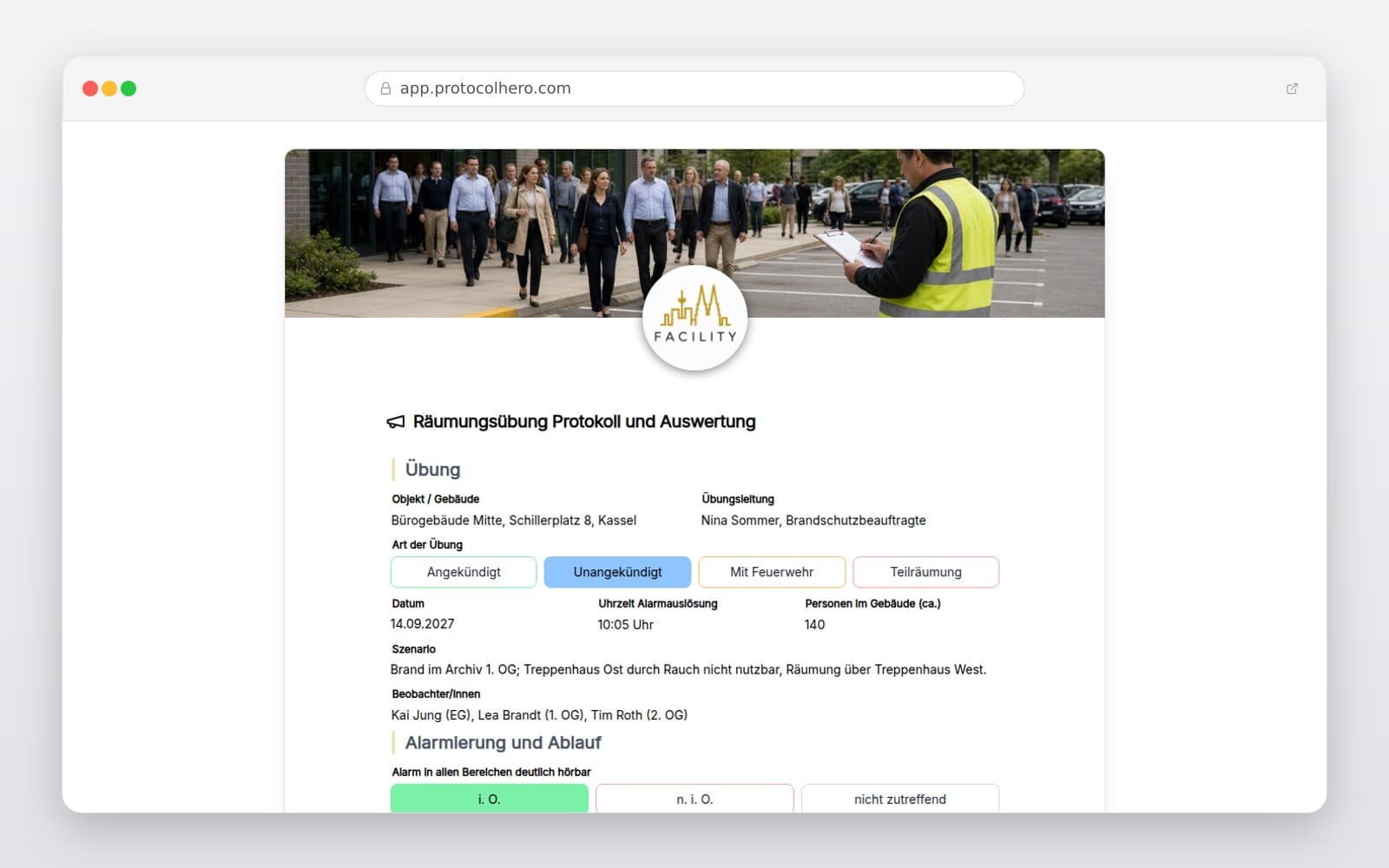Screen dimensions: 1389x868
Task: Click the Nina Sommer Übungsleitung value
Action: click(x=813, y=520)
